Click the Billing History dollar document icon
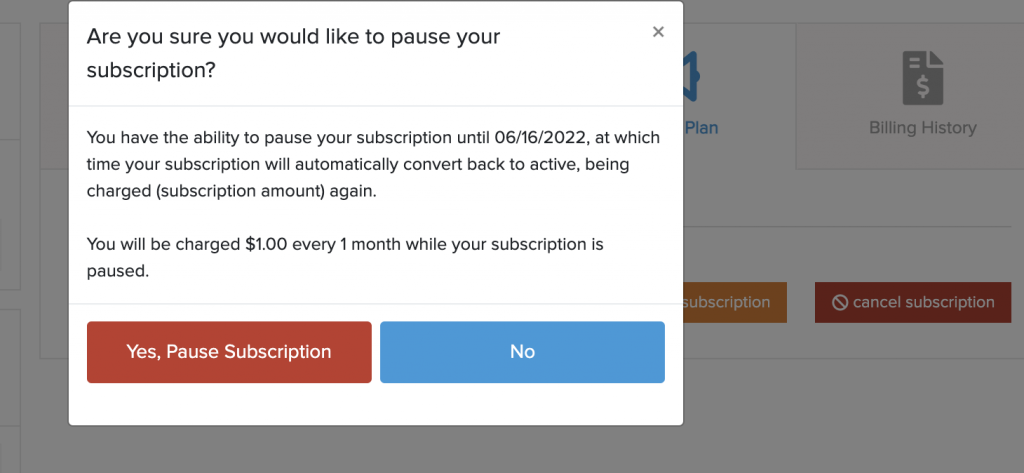Viewport: 1024px width, 473px height. pos(922,79)
